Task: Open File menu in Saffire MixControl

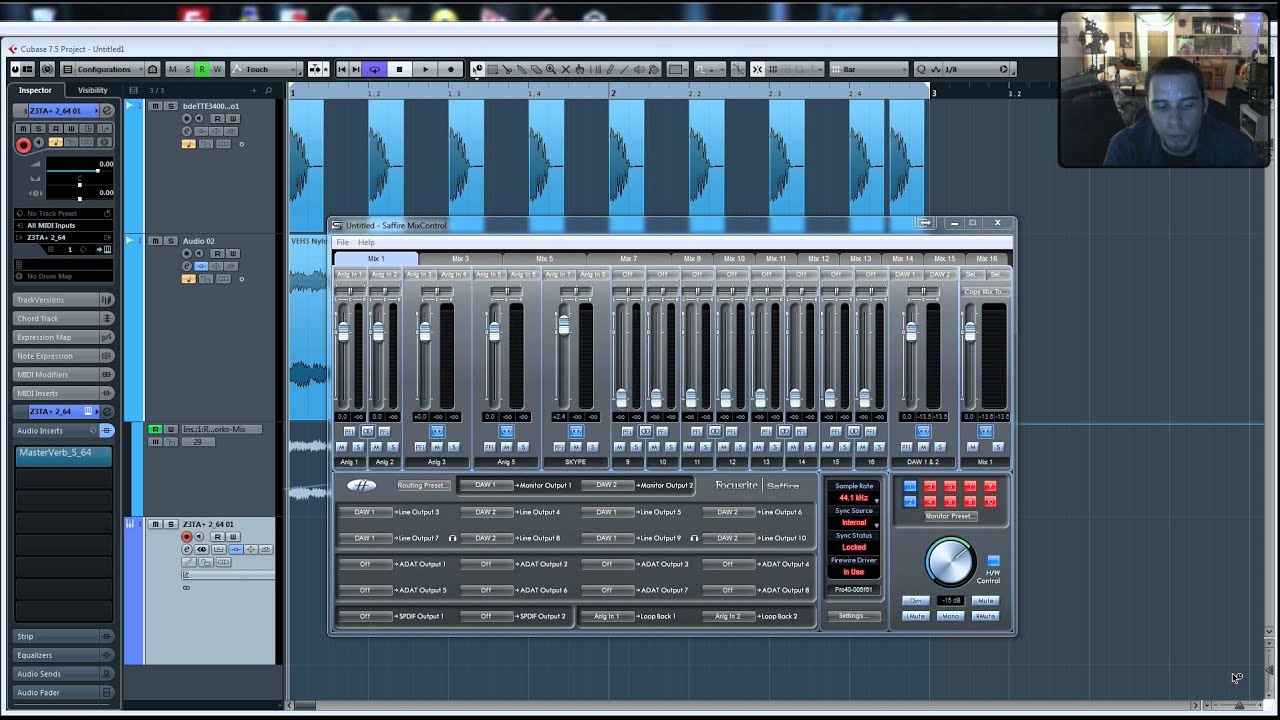Action: (342, 242)
